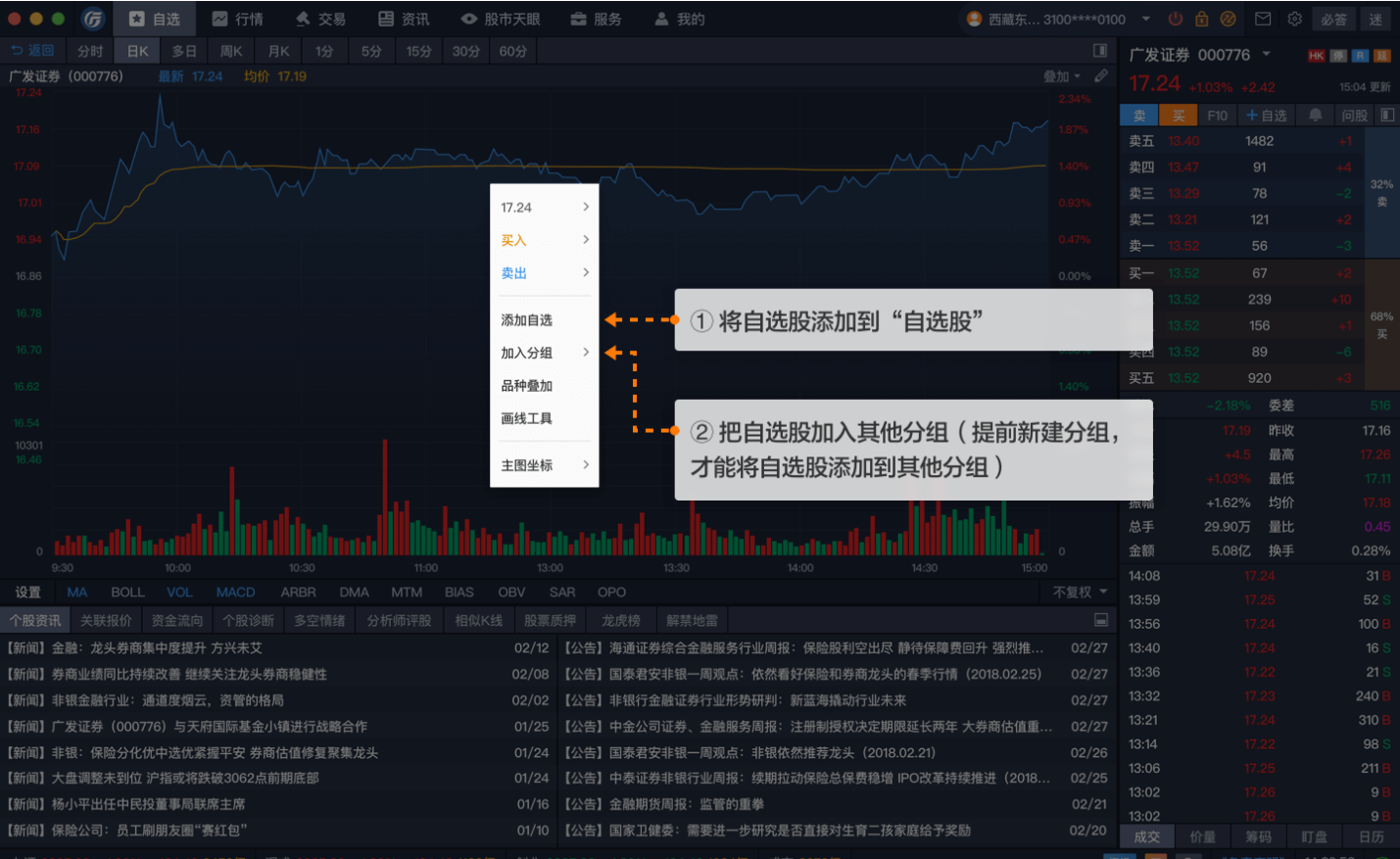Viewport: 1400px width, 859px height.
Task: Toggle the chart panel layout icon
Action: coord(1100,50)
